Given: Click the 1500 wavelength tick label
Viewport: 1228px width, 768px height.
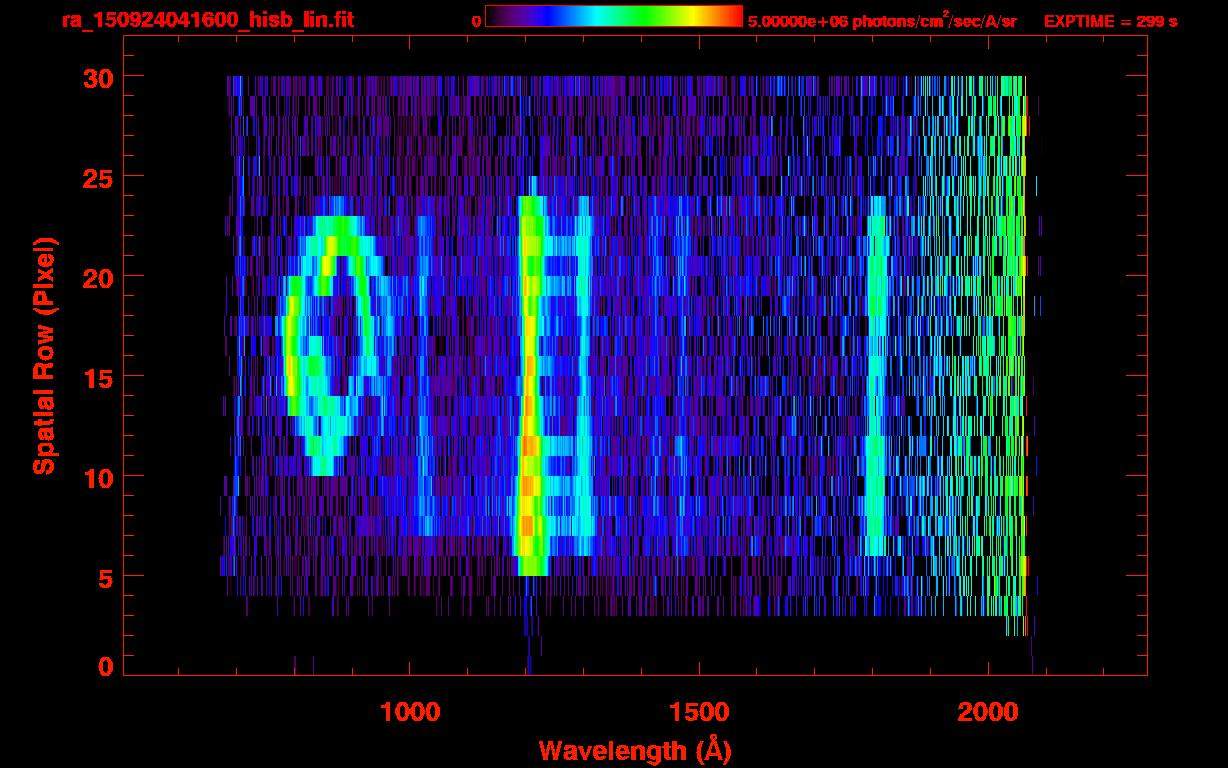Looking at the screenshot, I should click(698, 712).
